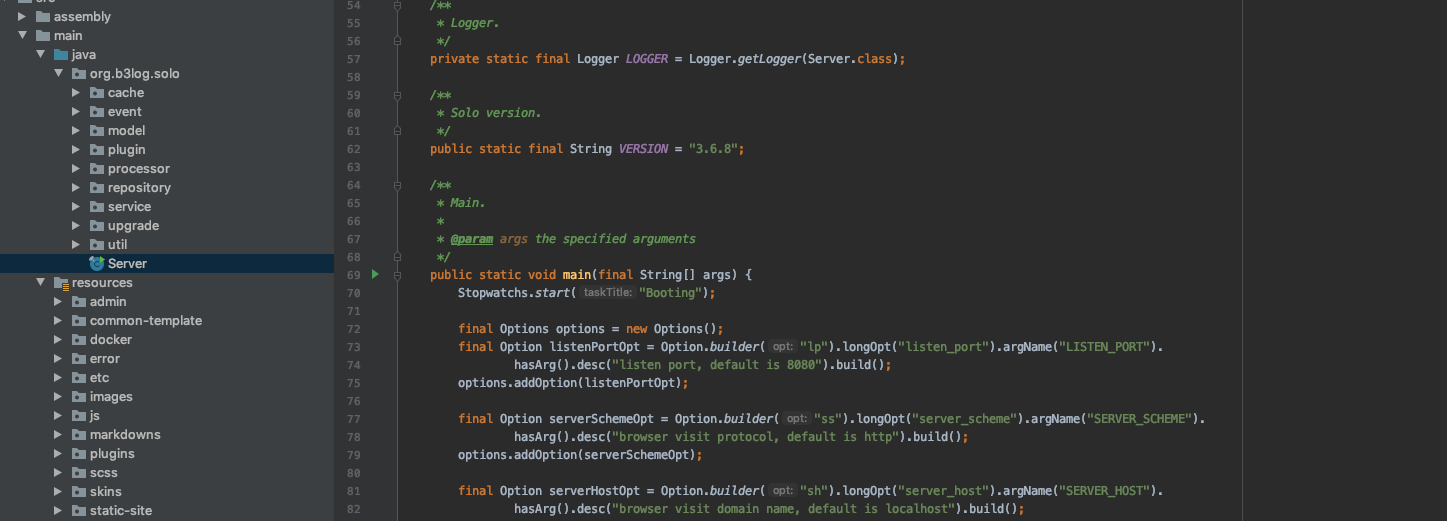1447x521 pixels.
Task: Collapse the resources folder
Action: (40, 283)
